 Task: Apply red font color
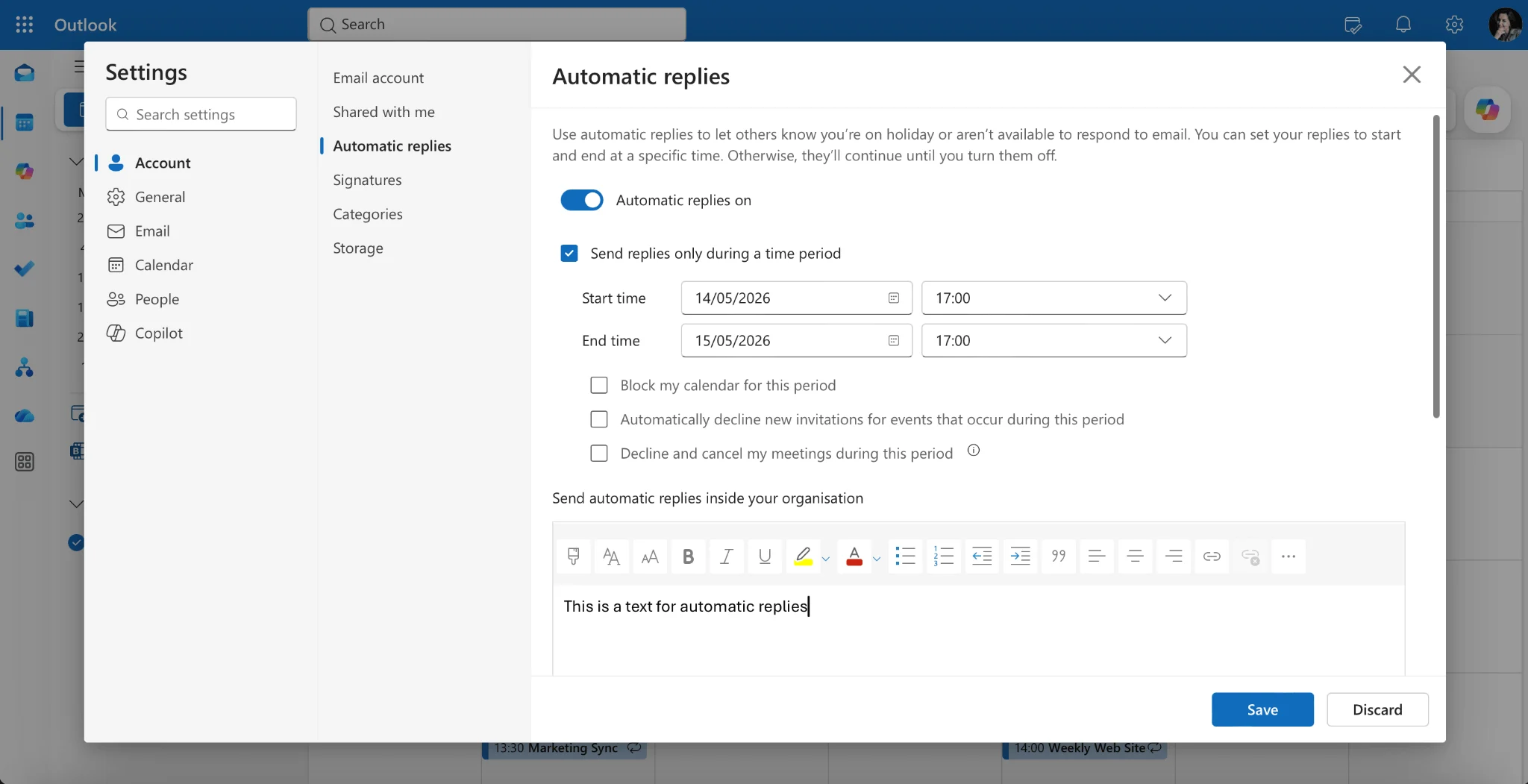tap(854, 556)
